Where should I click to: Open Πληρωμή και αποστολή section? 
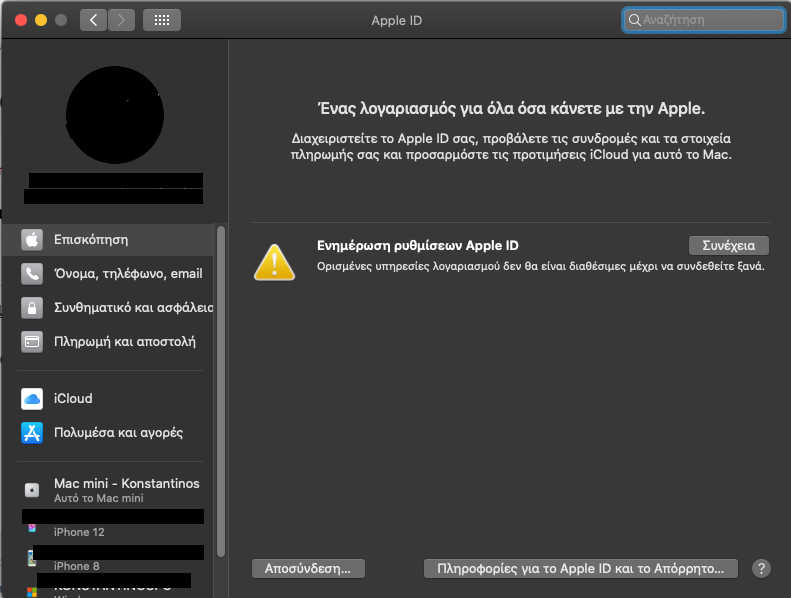[x=108, y=342]
